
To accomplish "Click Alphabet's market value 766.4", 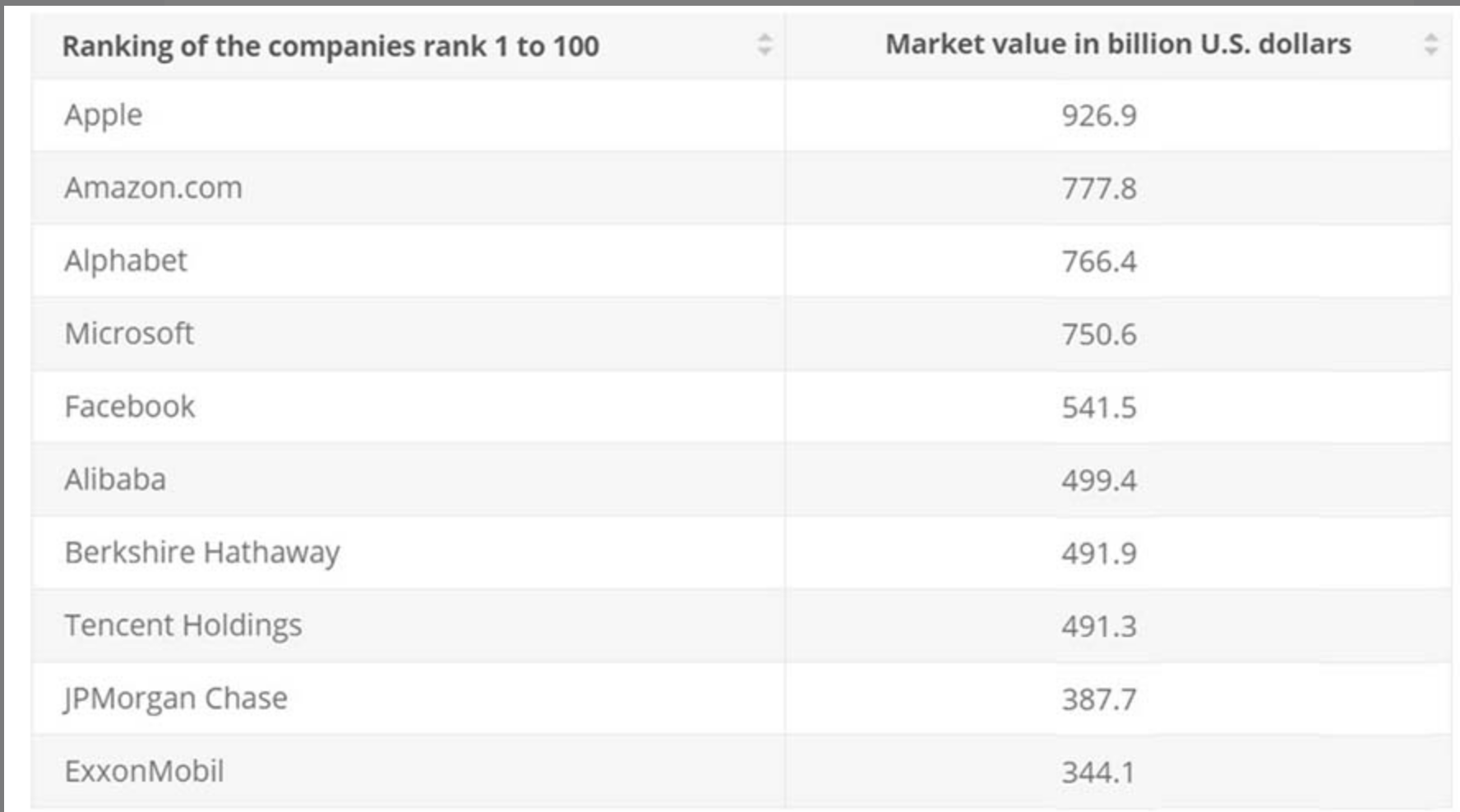I will tap(1098, 261).
